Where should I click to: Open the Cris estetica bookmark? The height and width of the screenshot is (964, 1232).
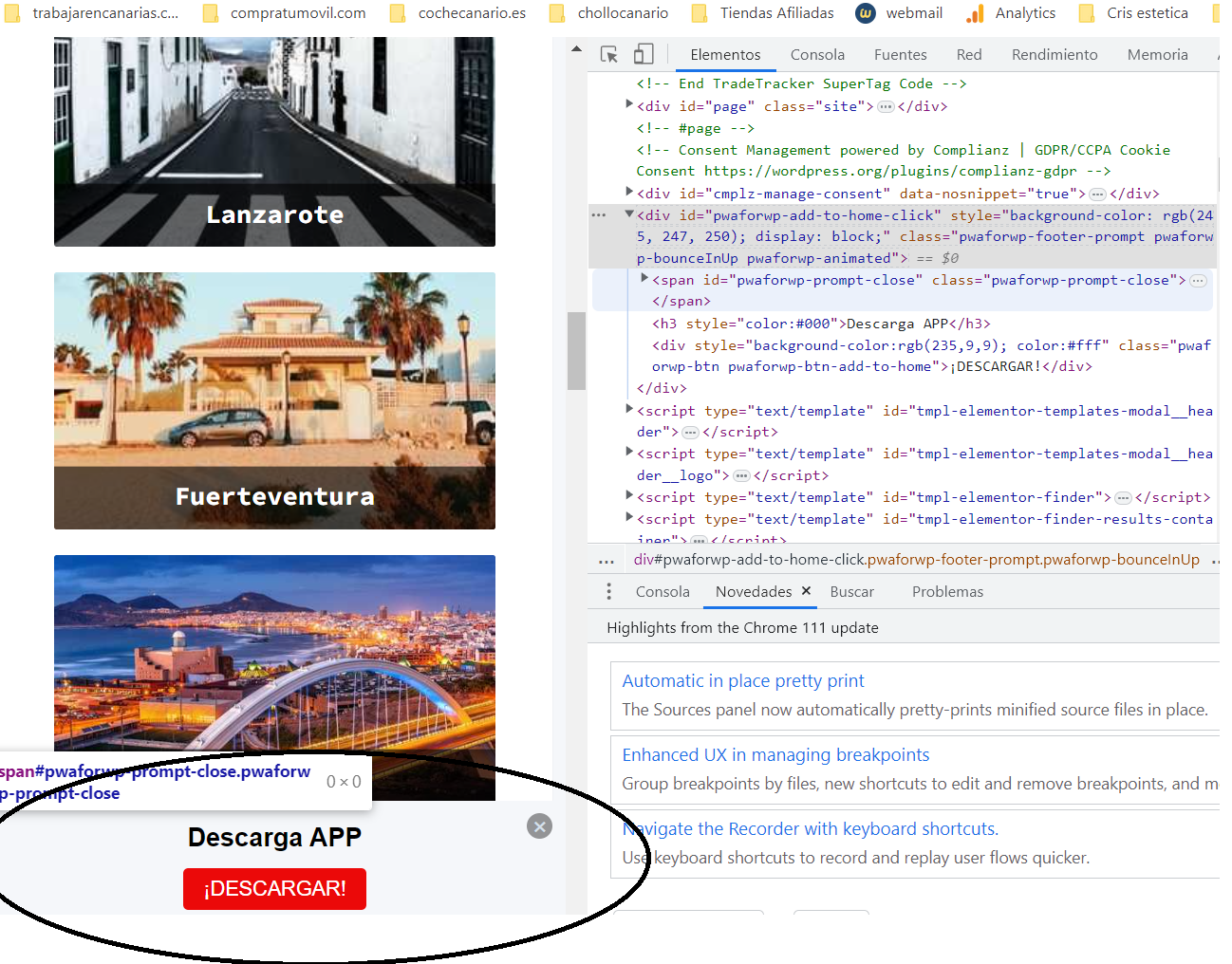tap(1133, 13)
